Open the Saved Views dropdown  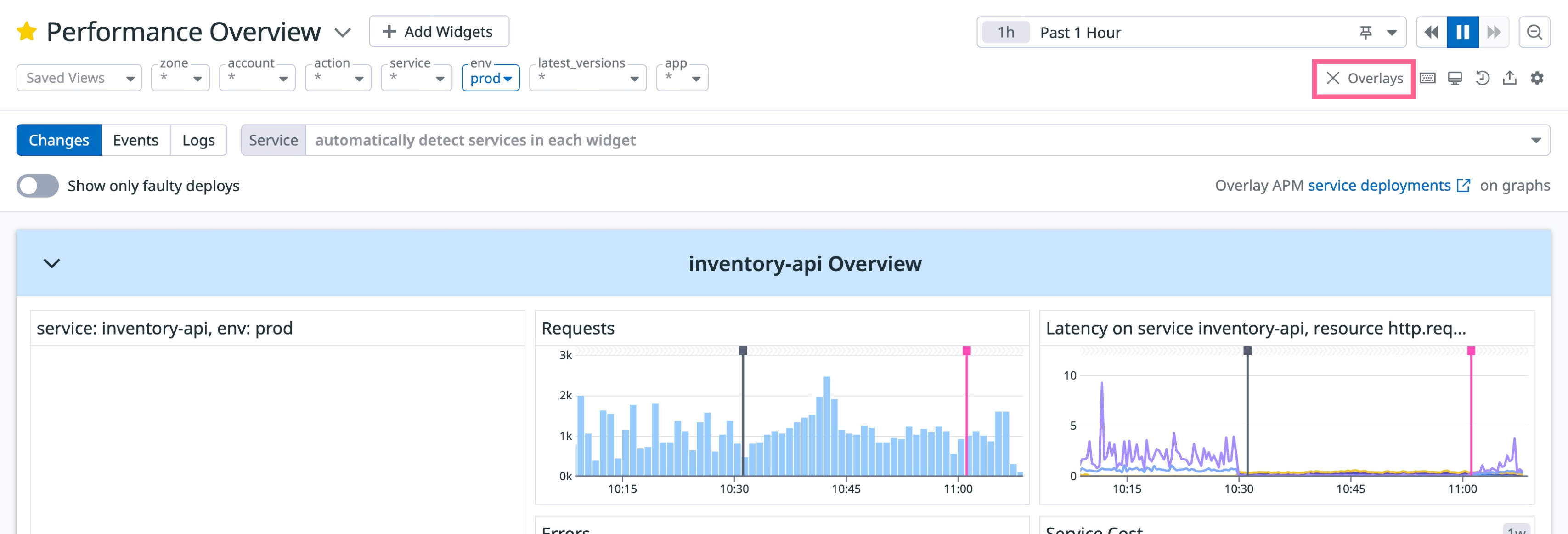tap(79, 78)
